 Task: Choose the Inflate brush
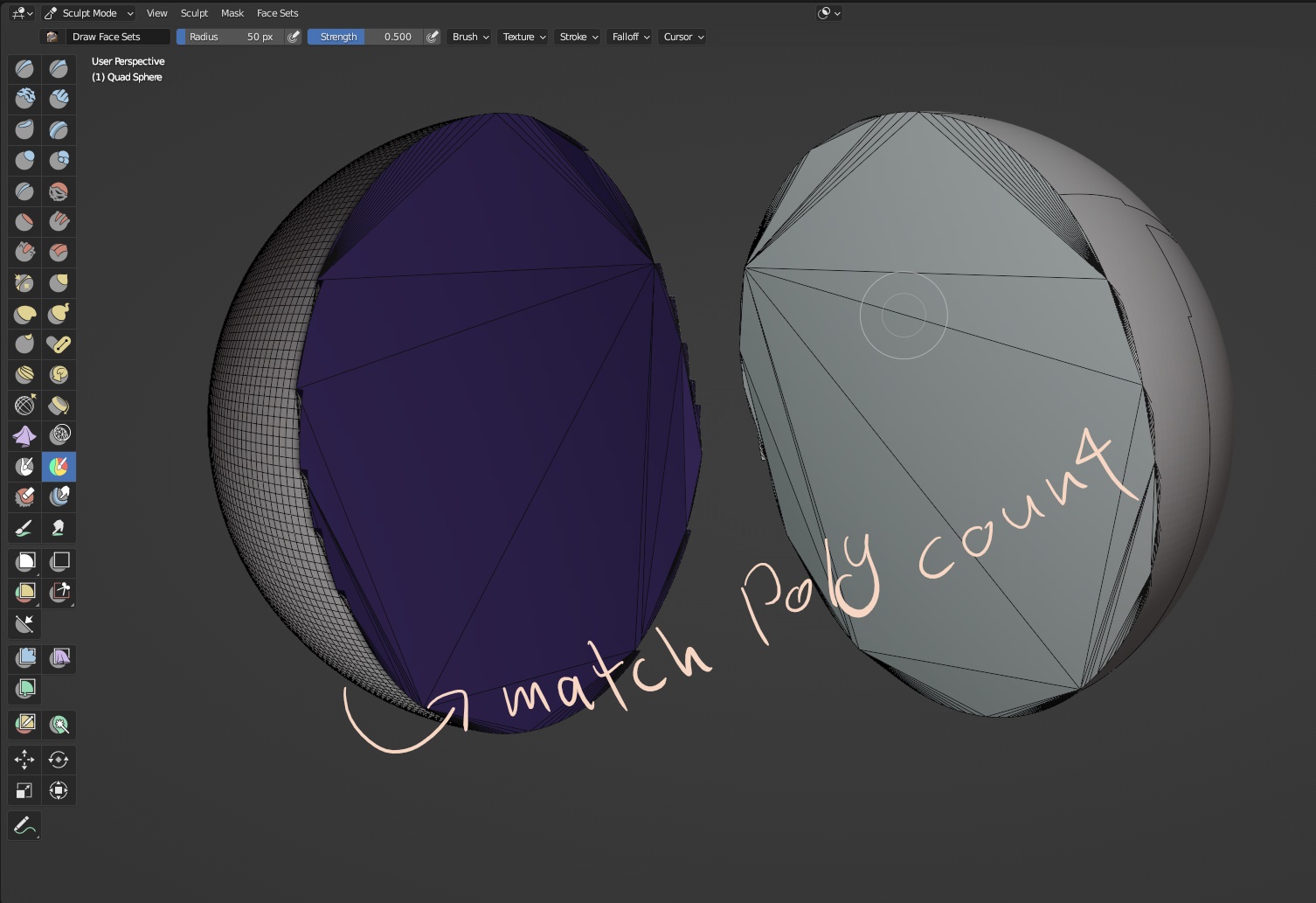click(x=24, y=160)
